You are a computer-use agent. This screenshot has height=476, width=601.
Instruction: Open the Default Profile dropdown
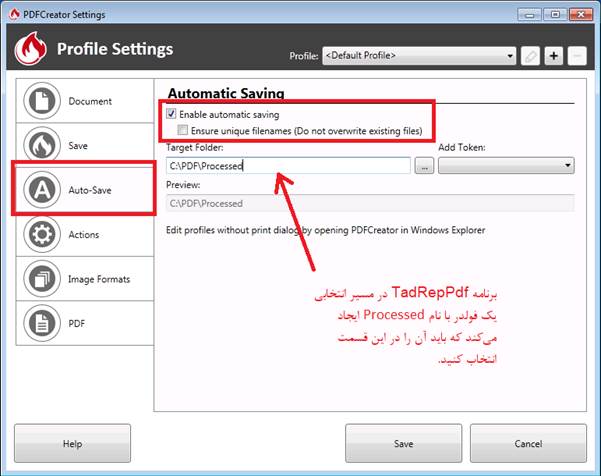(x=419, y=56)
